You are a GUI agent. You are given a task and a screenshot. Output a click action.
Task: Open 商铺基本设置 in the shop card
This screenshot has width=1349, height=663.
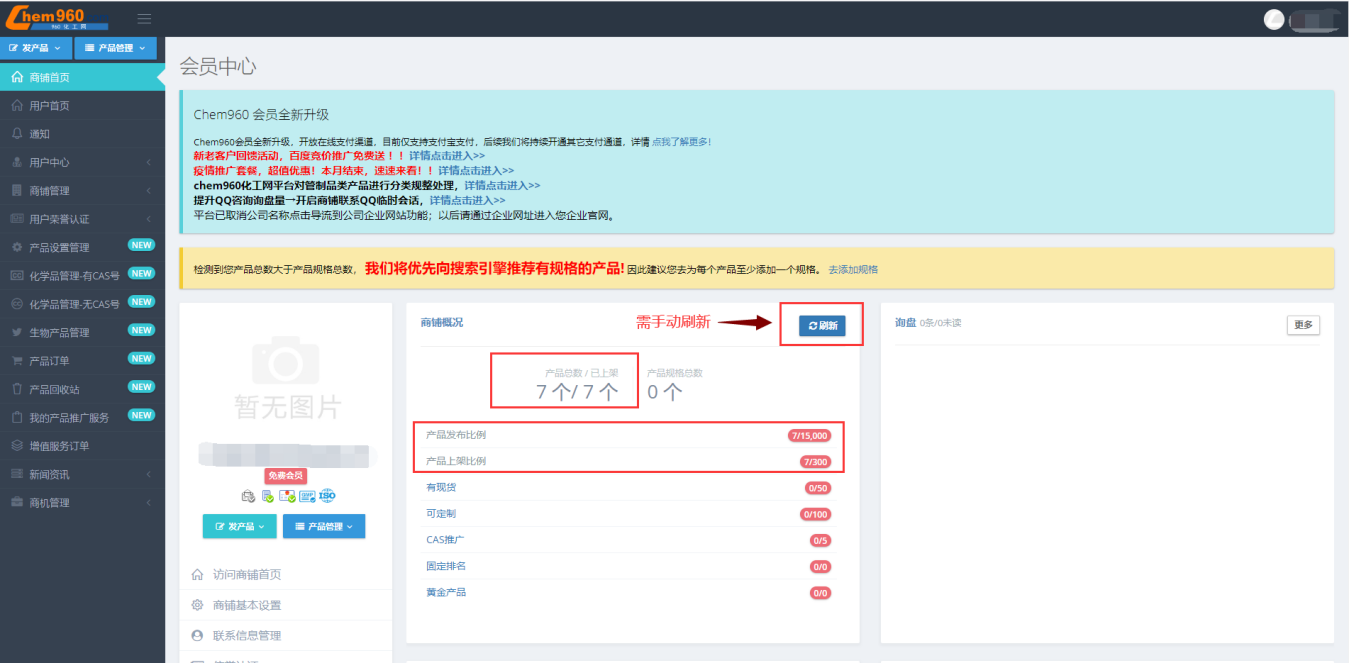coord(247,605)
